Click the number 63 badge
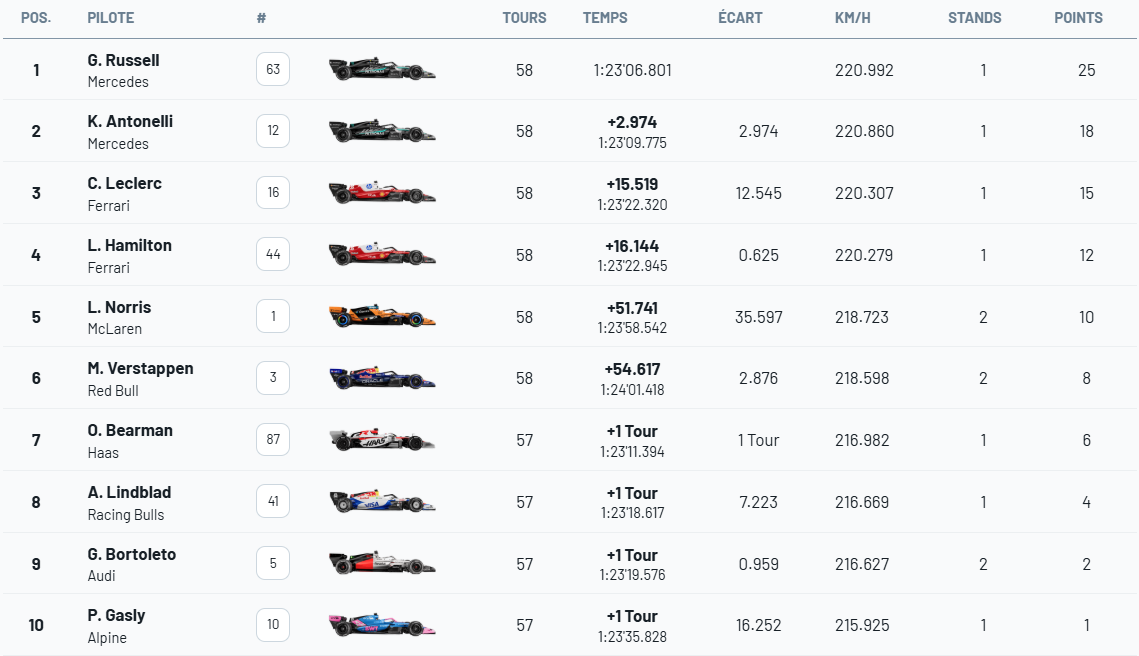The image size is (1139, 656). pos(273,70)
